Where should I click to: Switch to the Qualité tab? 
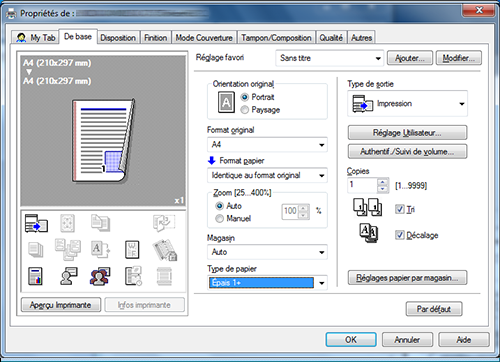(331, 38)
